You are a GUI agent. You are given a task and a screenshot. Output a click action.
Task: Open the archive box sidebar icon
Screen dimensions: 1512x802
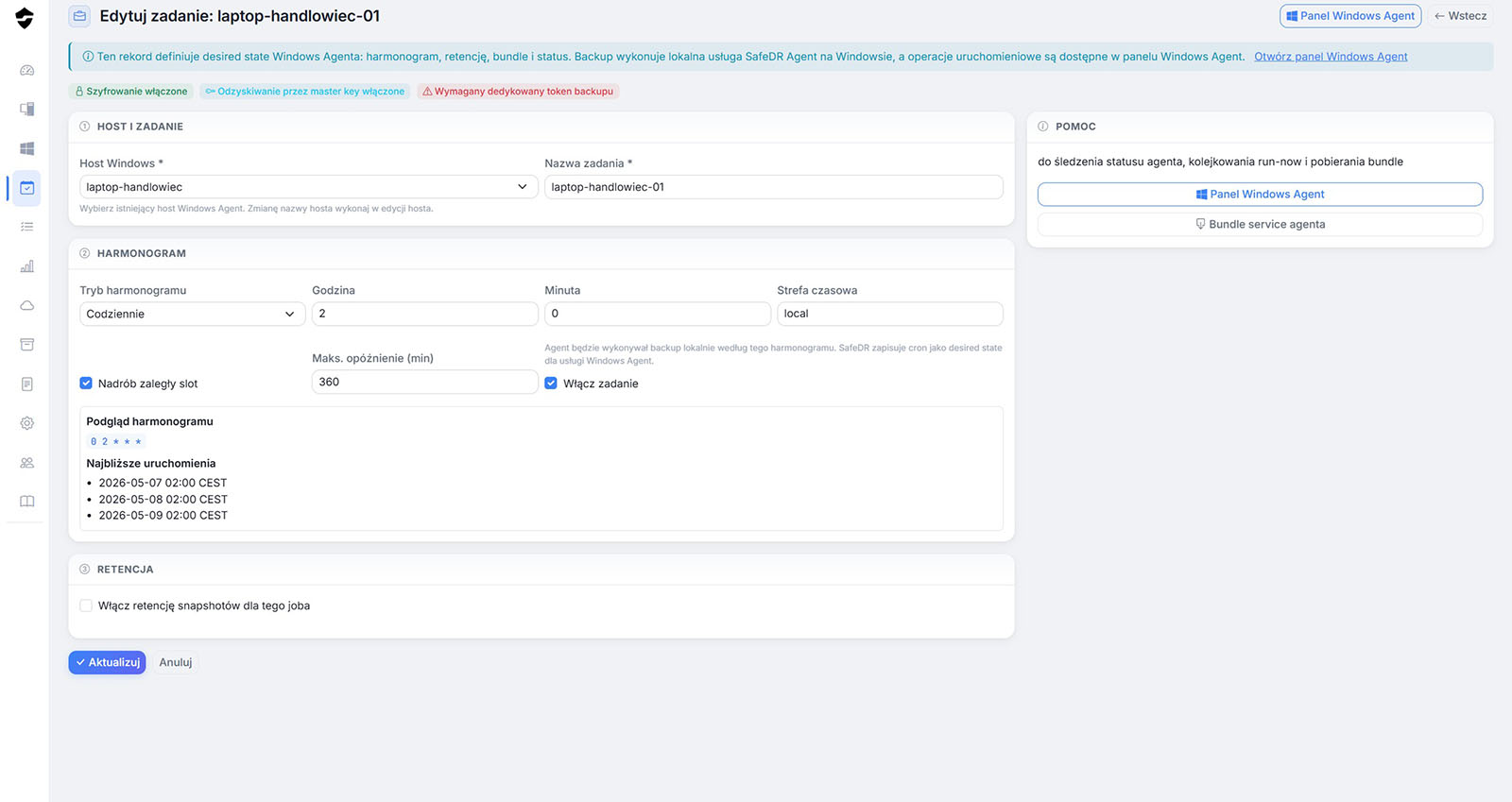click(27, 345)
